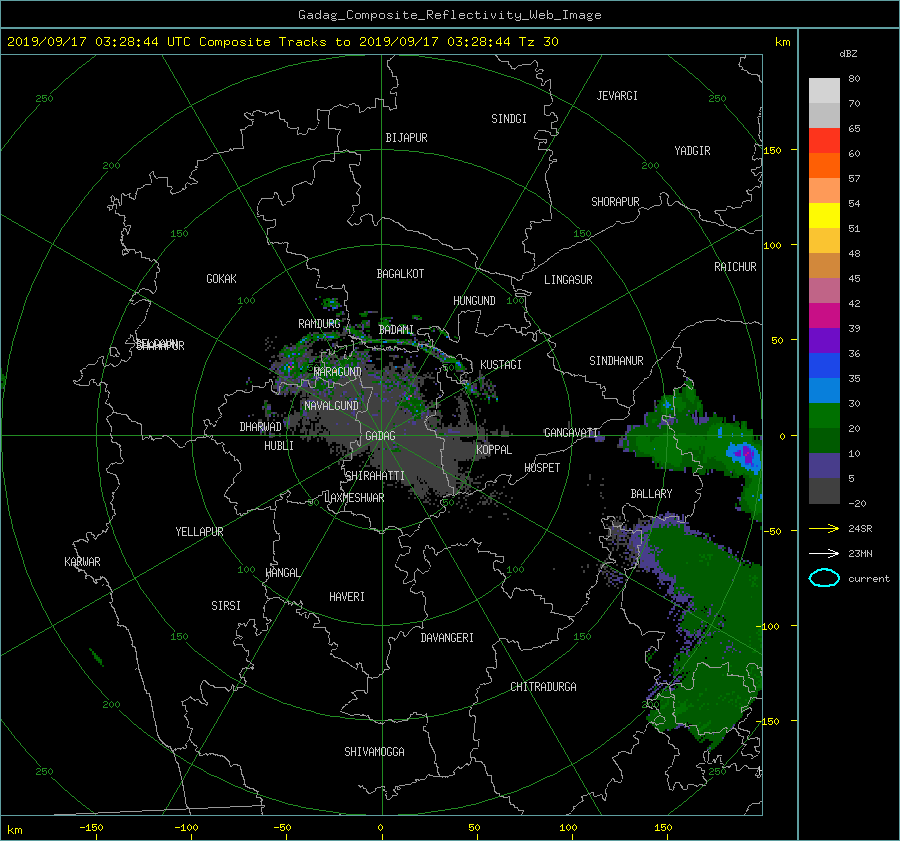This screenshot has width=900, height=841.
Task: Click the BALLARY city label
Action: pos(651,494)
